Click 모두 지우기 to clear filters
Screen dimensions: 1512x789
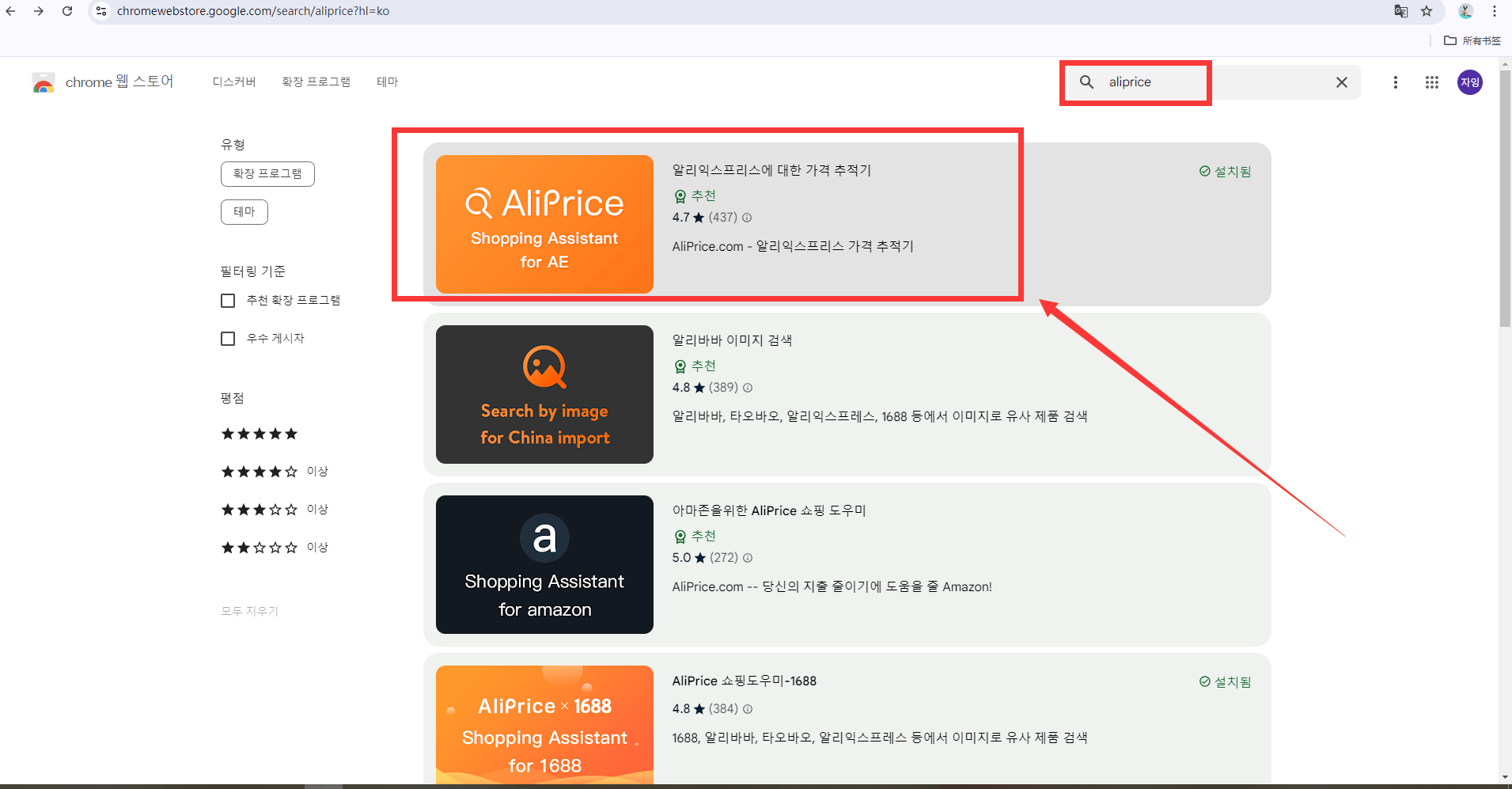250,611
